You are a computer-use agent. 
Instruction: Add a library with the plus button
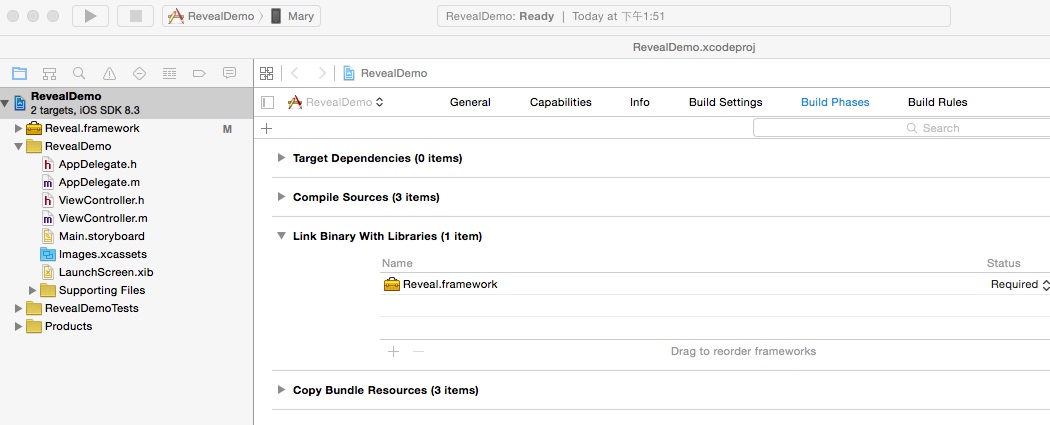(x=394, y=351)
